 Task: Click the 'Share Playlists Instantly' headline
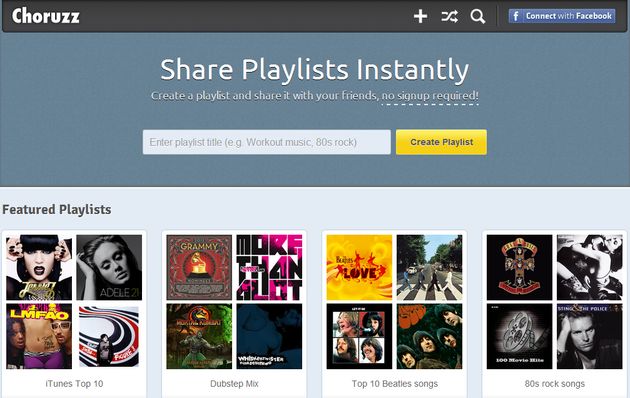coord(315,70)
